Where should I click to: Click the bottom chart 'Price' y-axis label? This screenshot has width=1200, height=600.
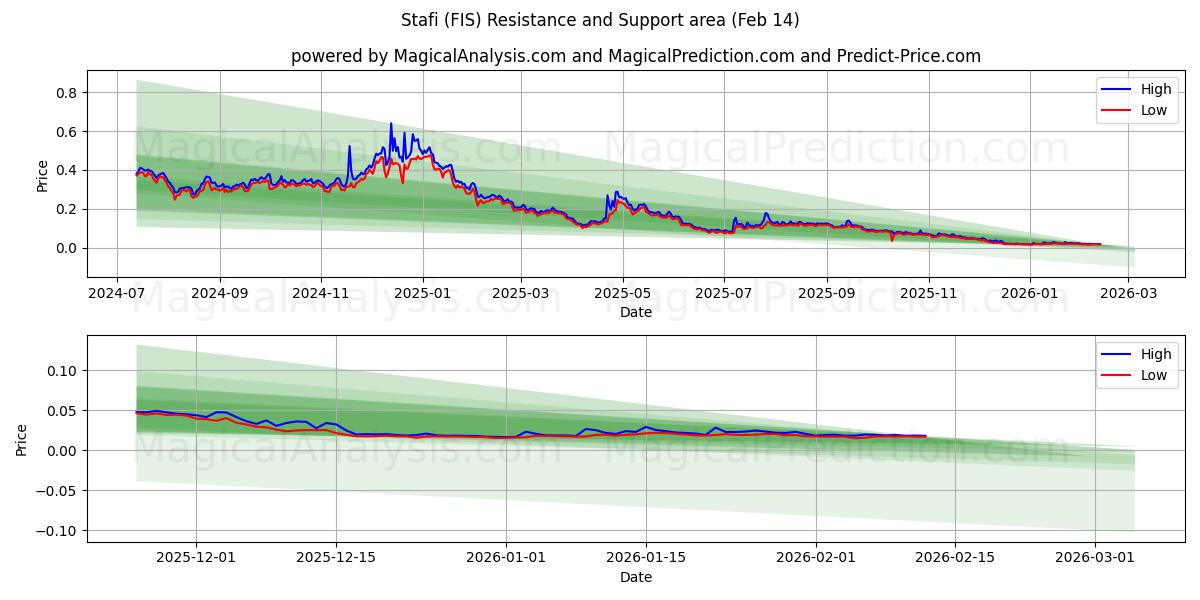22,439
